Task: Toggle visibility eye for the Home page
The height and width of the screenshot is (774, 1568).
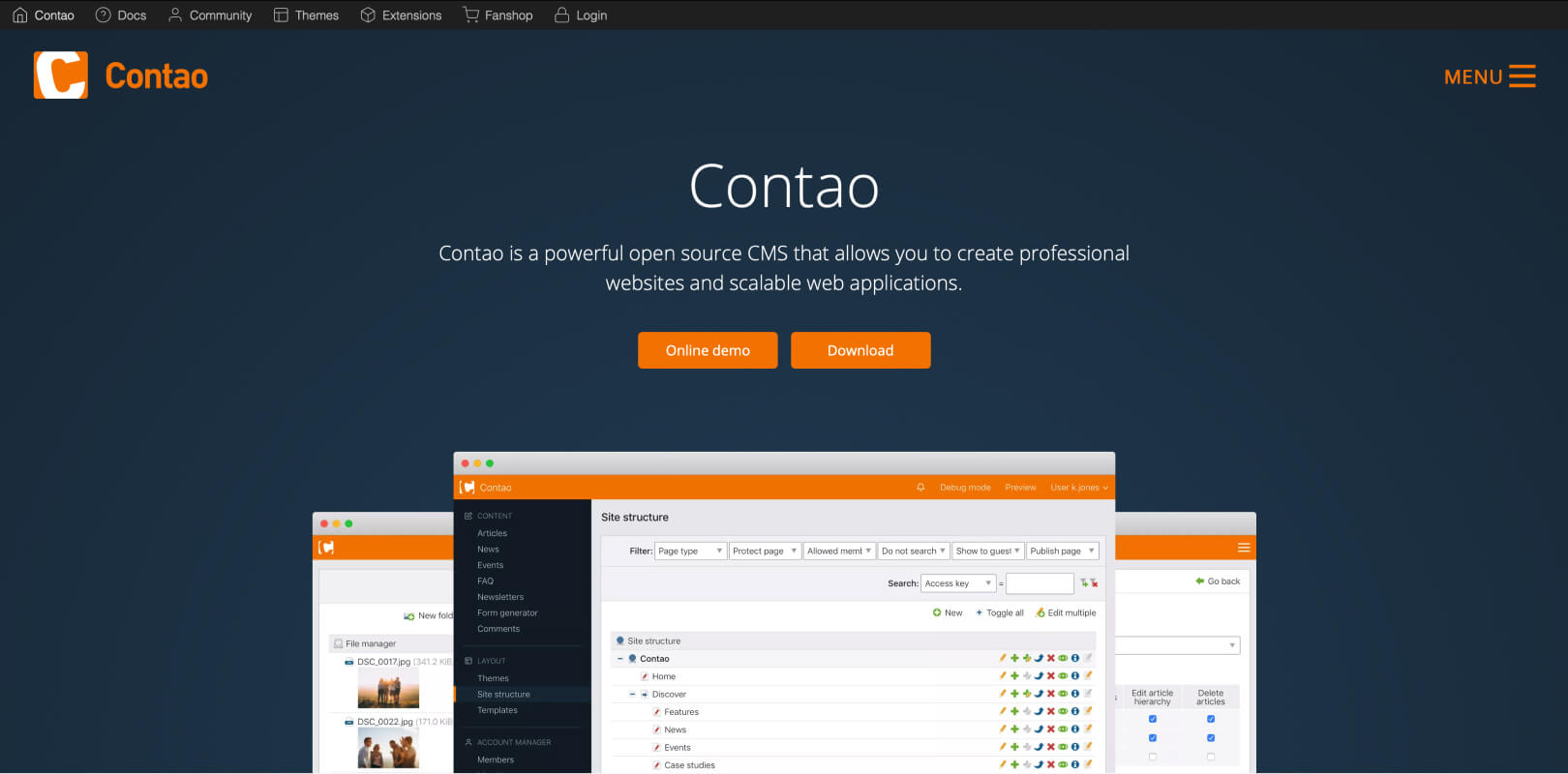Action: (1063, 676)
